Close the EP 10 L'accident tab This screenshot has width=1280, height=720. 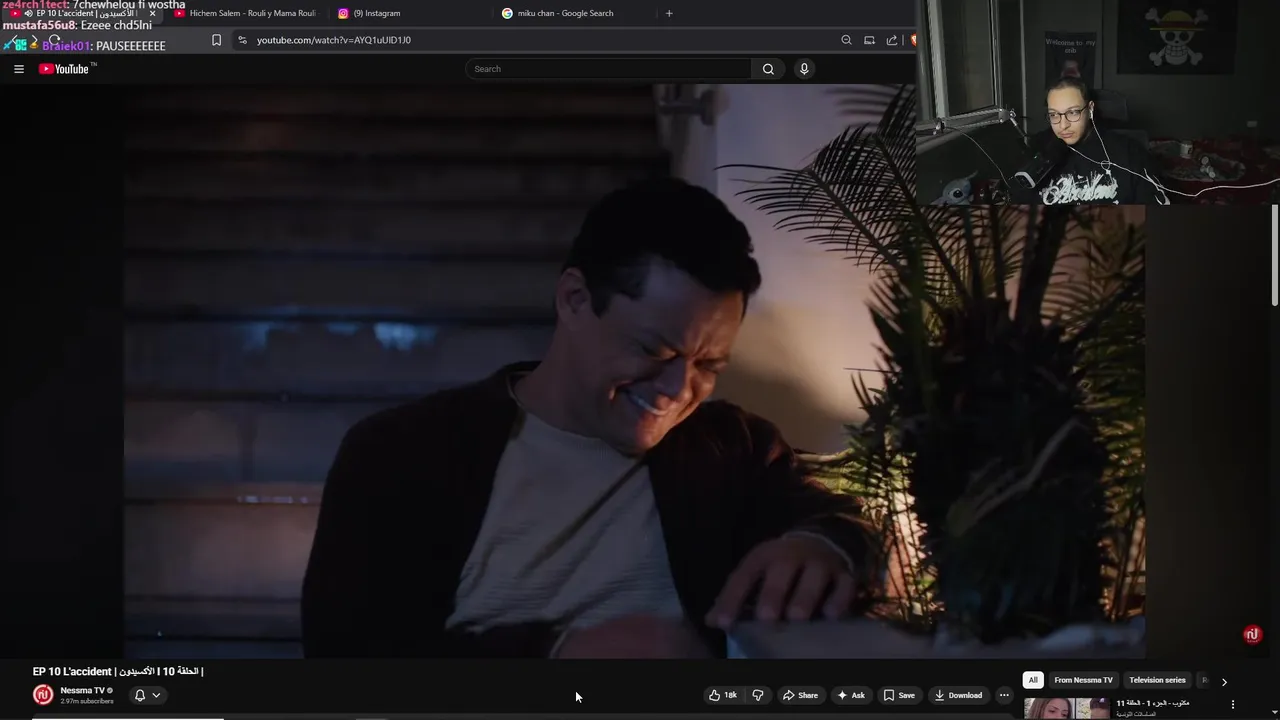pos(152,13)
